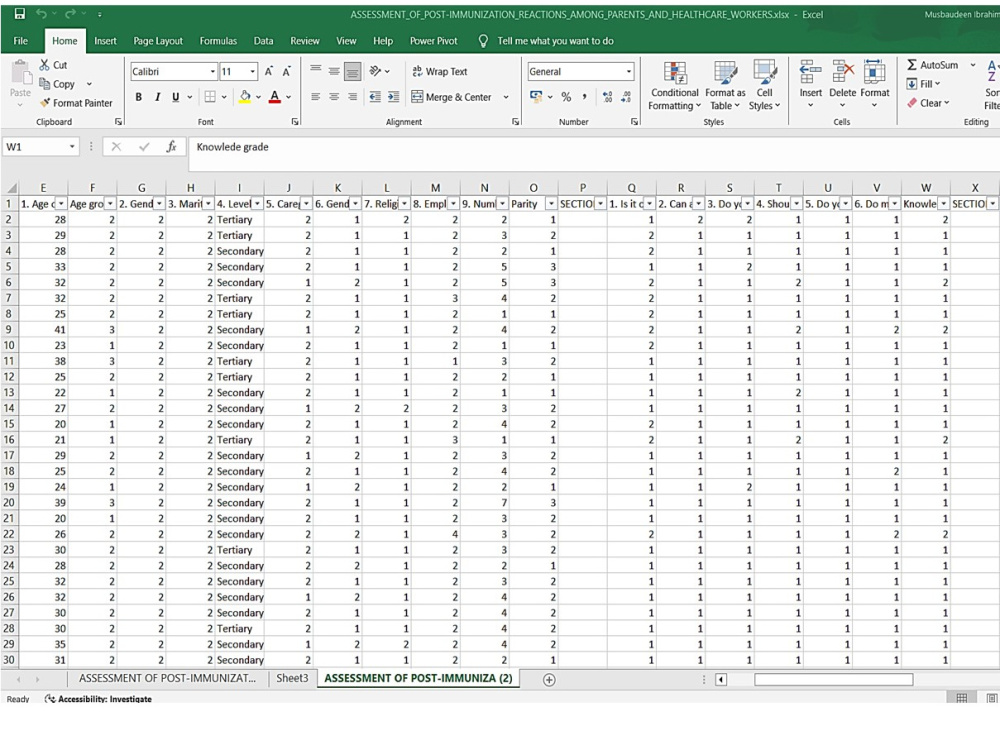Switch to the Insert ribbon tab
Screen dimensions: 1000x750
[x=105, y=41]
